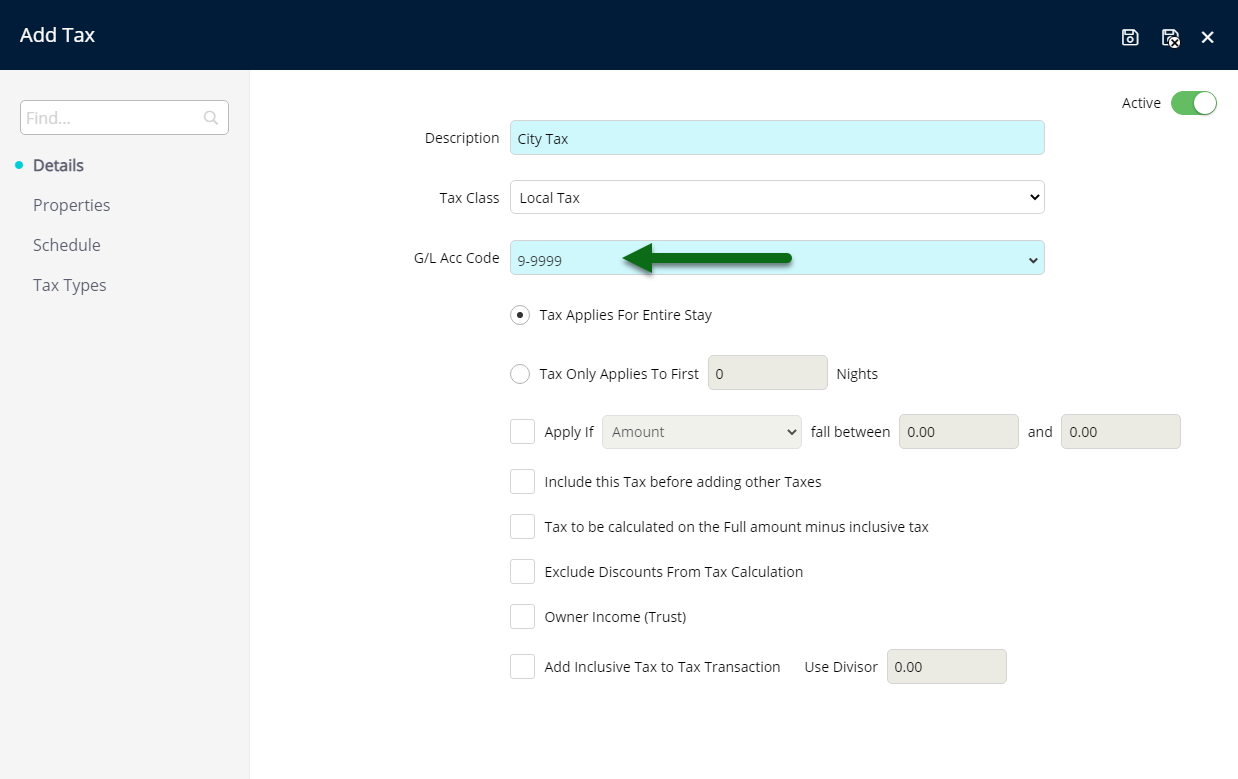Select Tax Applies For Entire Stay radio
Screen dimensions: 1238x779
tap(520, 315)
